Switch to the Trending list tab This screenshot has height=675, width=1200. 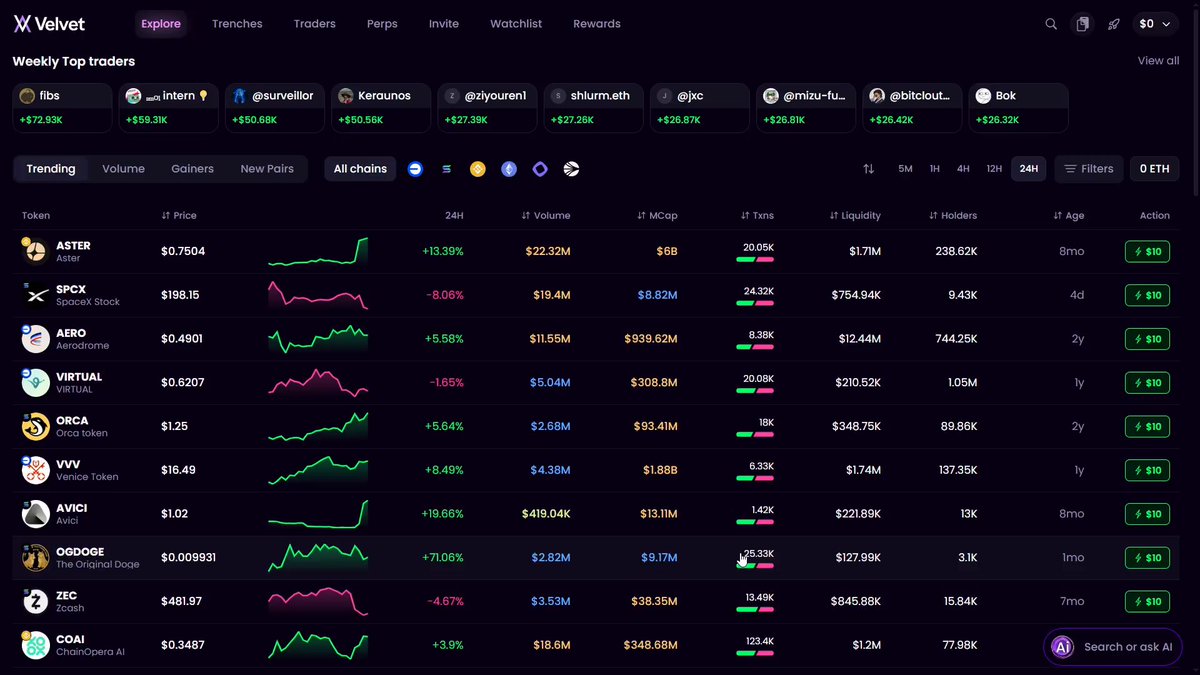coord(51,169)
